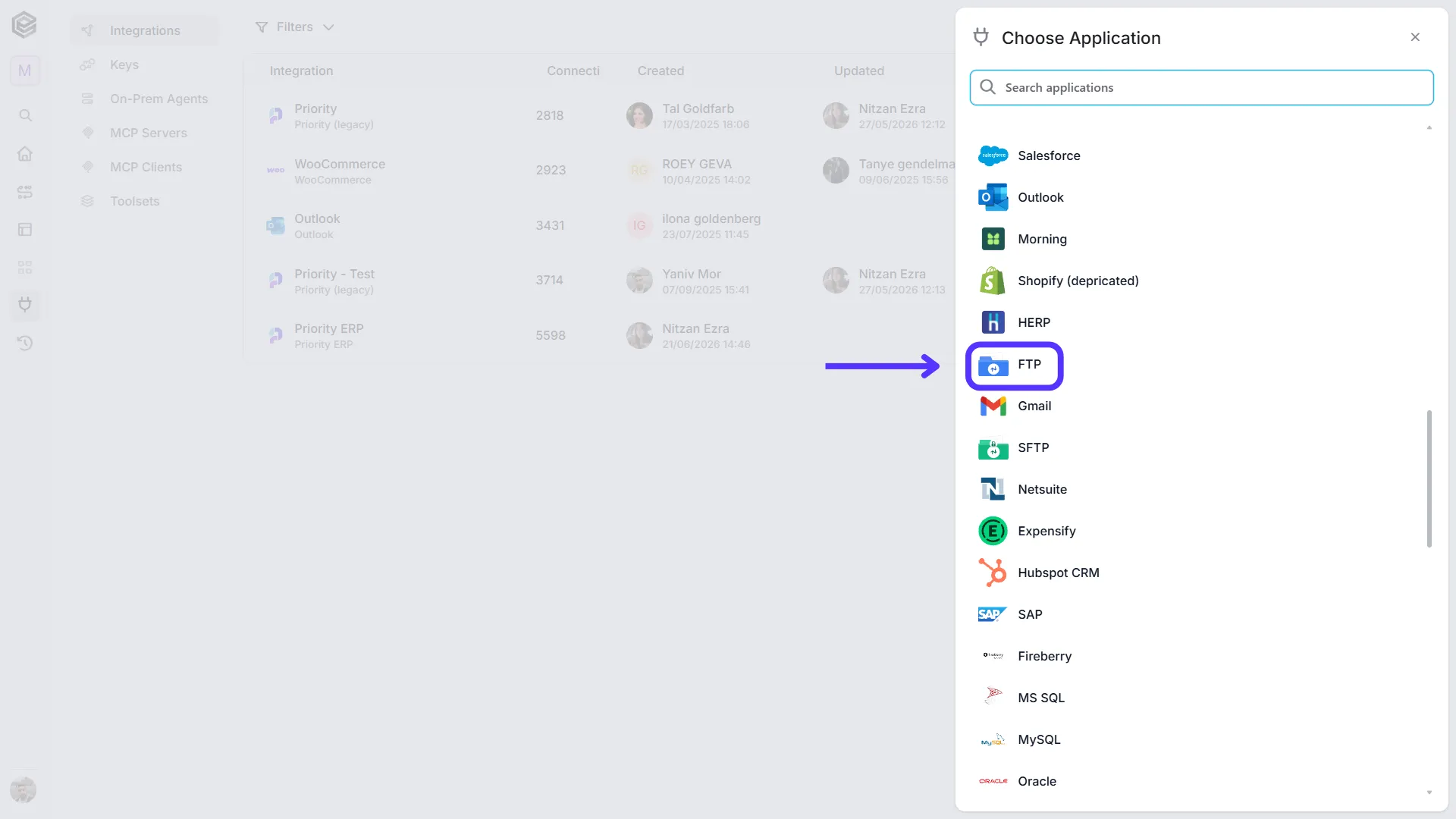Sort by the Created column header
Screen dimensions: 1456x819
click(x=661, y=71)
